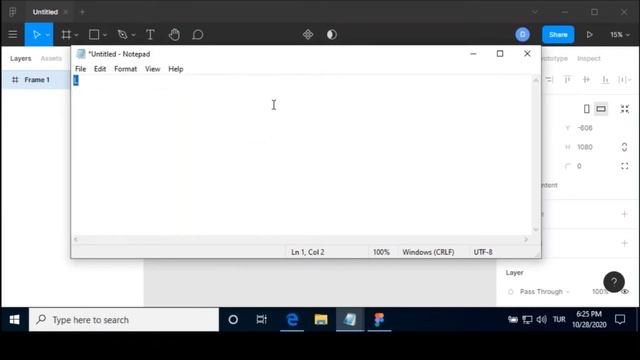Click the Y position field -606
This screenshot has width=640, height=360.
pos(585,128)
